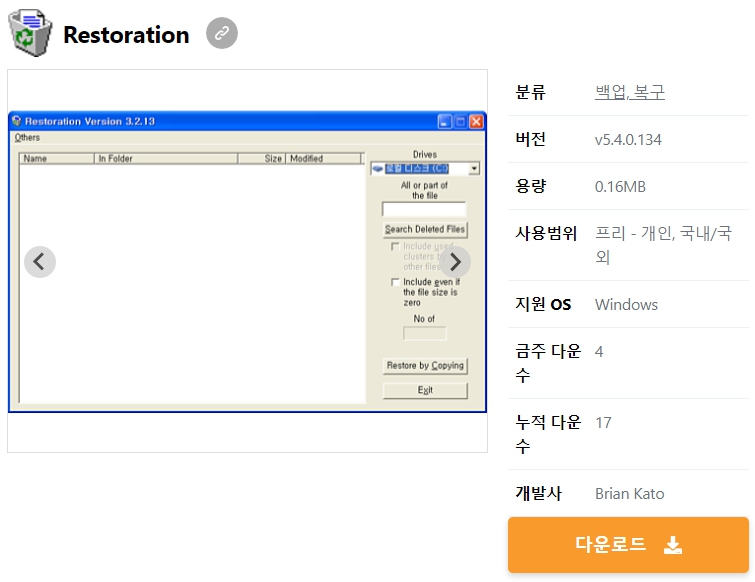Click Search Deleted Files button

pos(425,229)
